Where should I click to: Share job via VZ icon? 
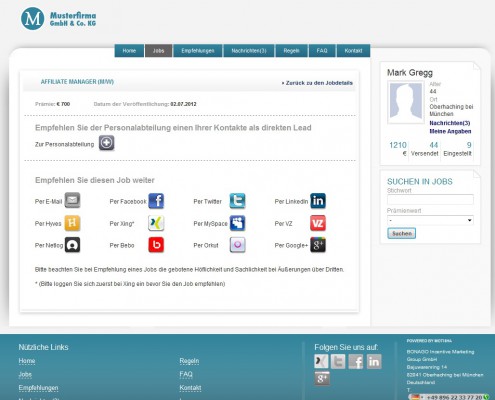click(318, 223)
